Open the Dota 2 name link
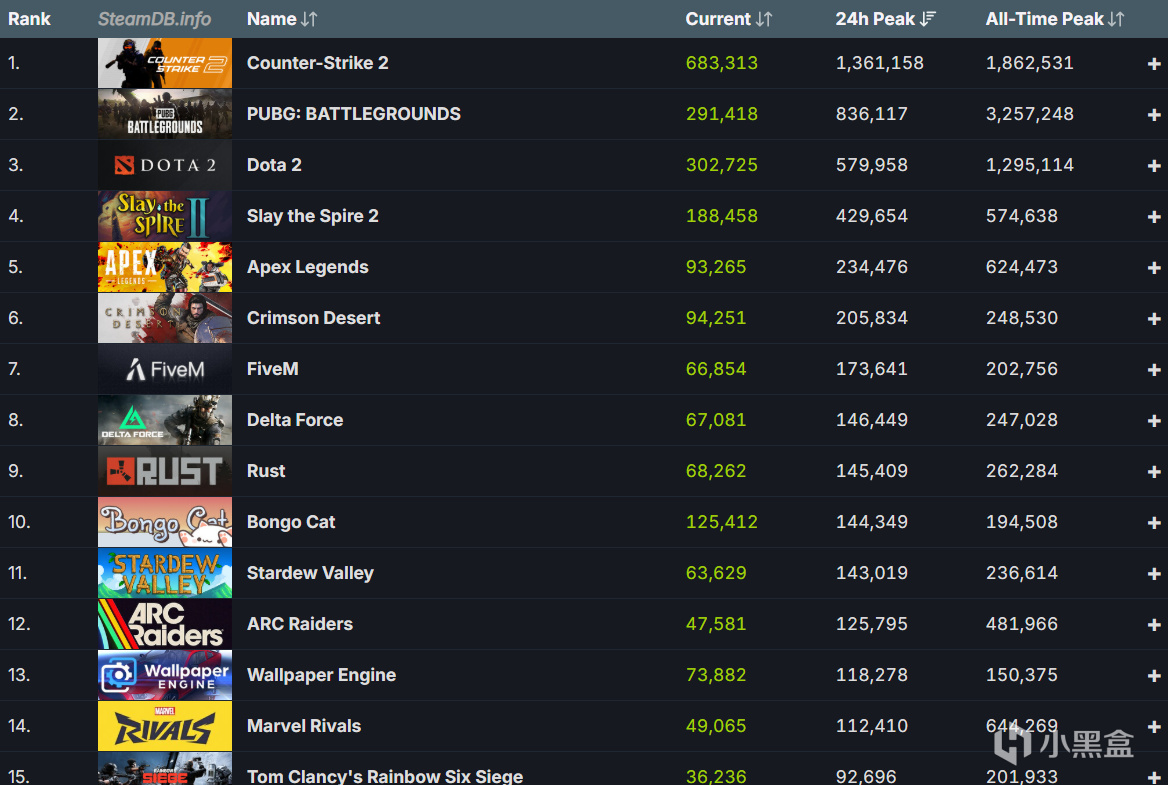The image size is (1168, 785). coord(274,165)
